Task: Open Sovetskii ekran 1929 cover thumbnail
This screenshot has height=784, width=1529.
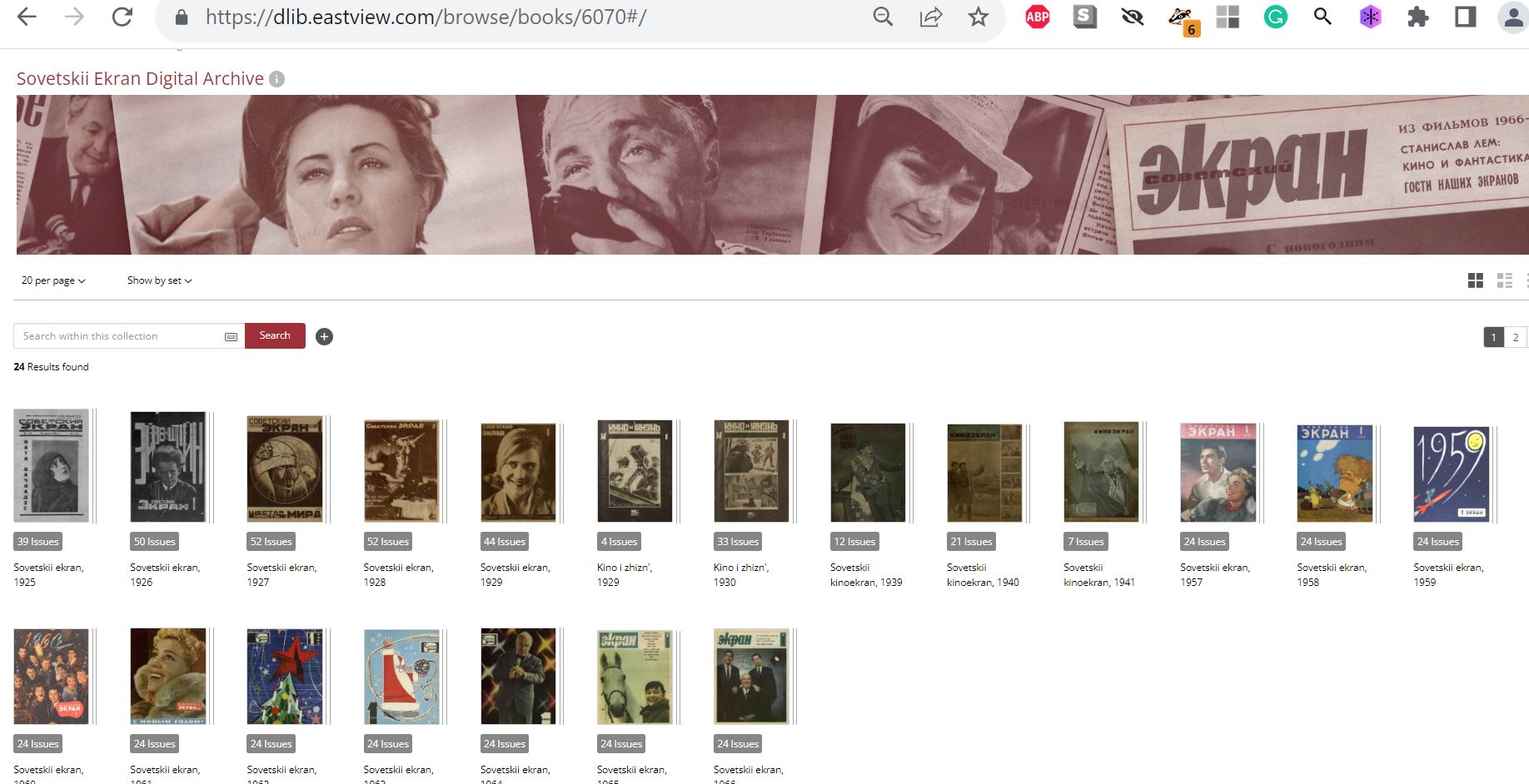Action: [518, 472]
